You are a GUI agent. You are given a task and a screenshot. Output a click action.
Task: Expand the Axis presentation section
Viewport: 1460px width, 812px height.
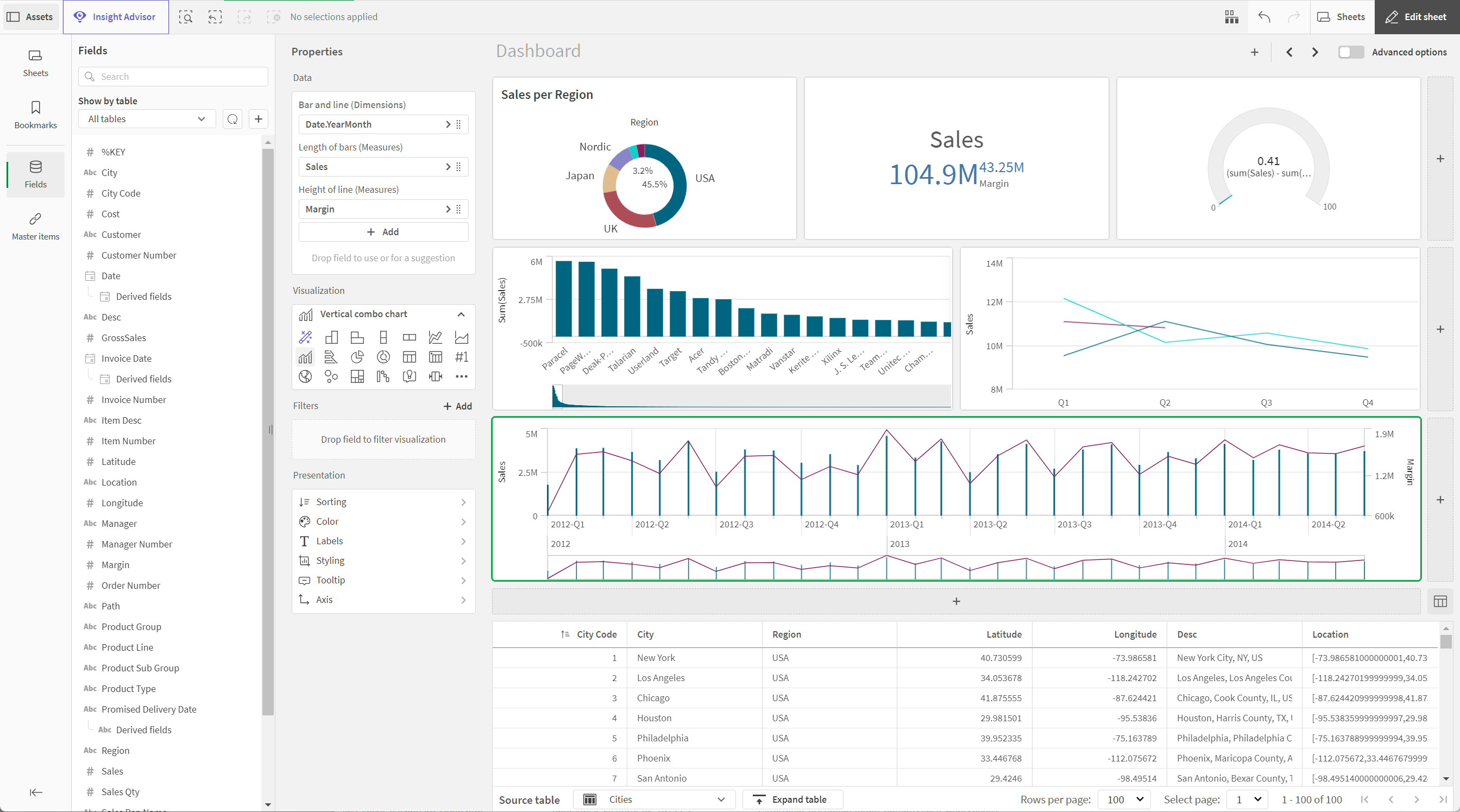(x=383, y=599)
